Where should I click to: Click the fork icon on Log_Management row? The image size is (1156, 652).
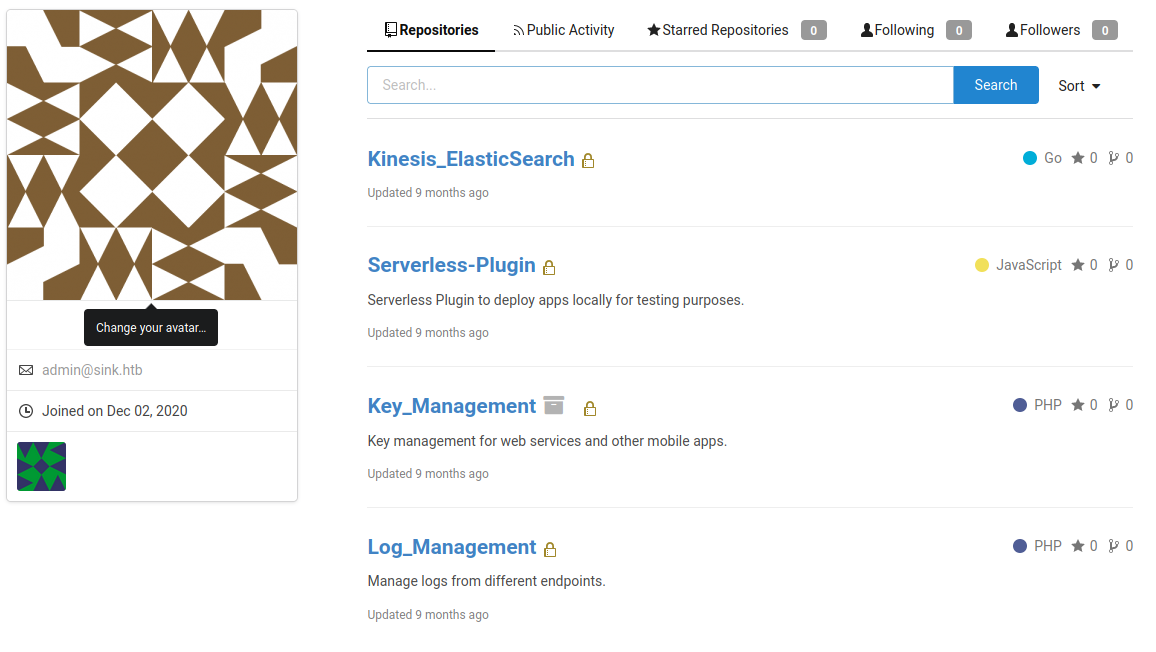(1113, 546)
